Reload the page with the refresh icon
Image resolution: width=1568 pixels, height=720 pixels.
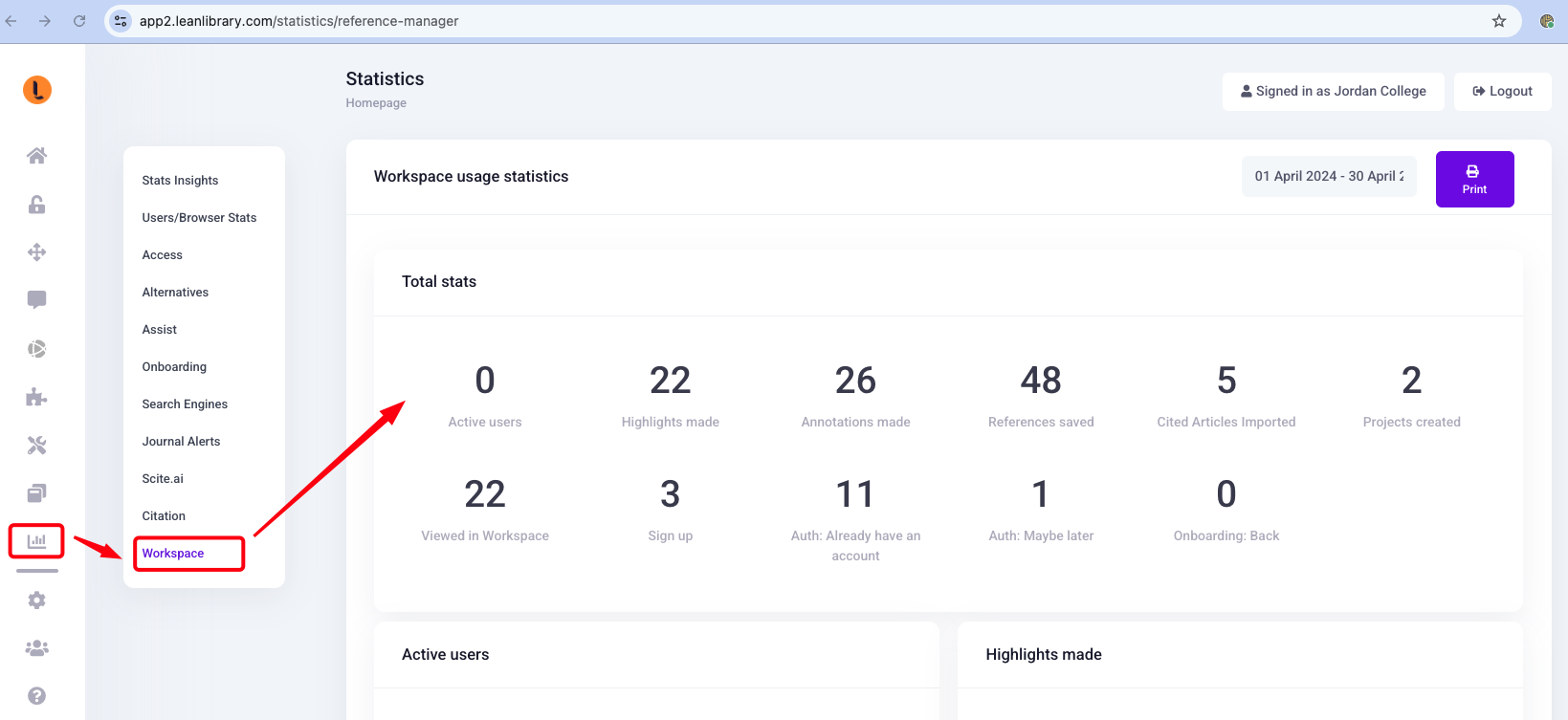(79, 21)
